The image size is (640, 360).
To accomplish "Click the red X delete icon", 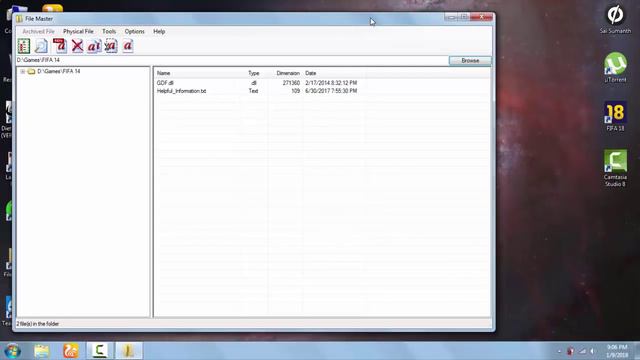I will (77, 46).
